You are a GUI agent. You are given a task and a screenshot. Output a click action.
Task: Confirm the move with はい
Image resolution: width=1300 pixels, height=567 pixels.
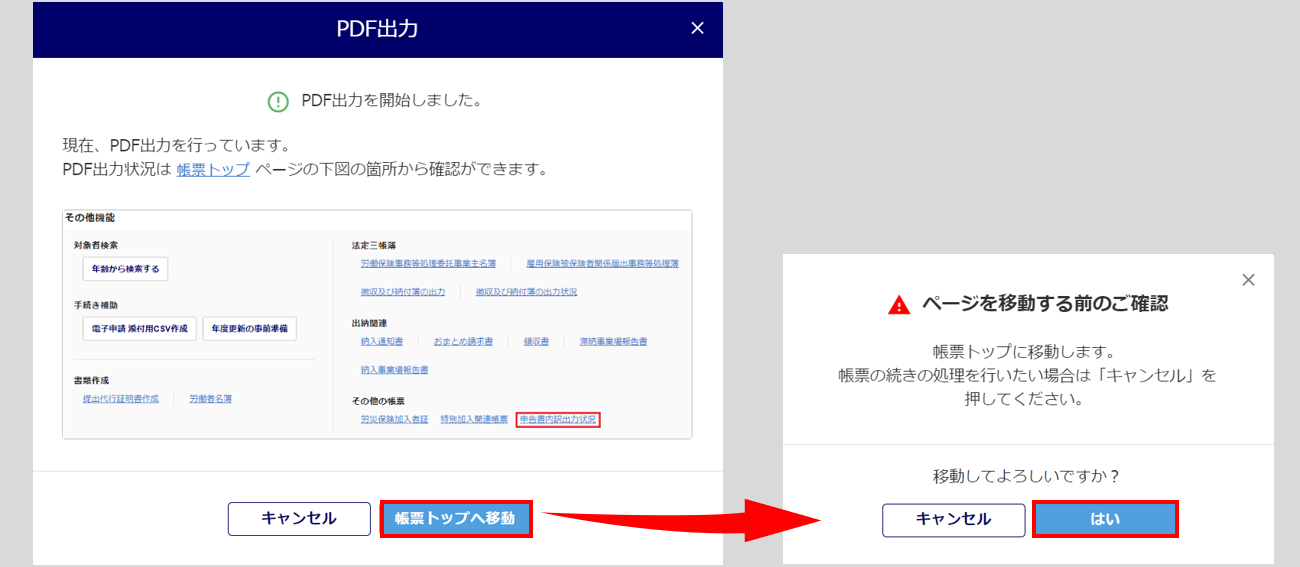coord(1105,520)
